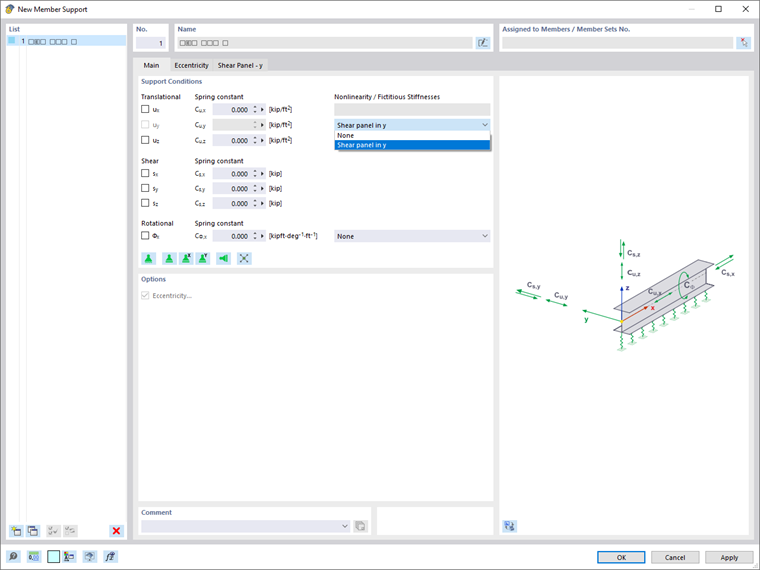Image resolution: width=760 pixels, height=570 pixels.
Task: Click the light cyan color swatch
Action: point(53,556)
